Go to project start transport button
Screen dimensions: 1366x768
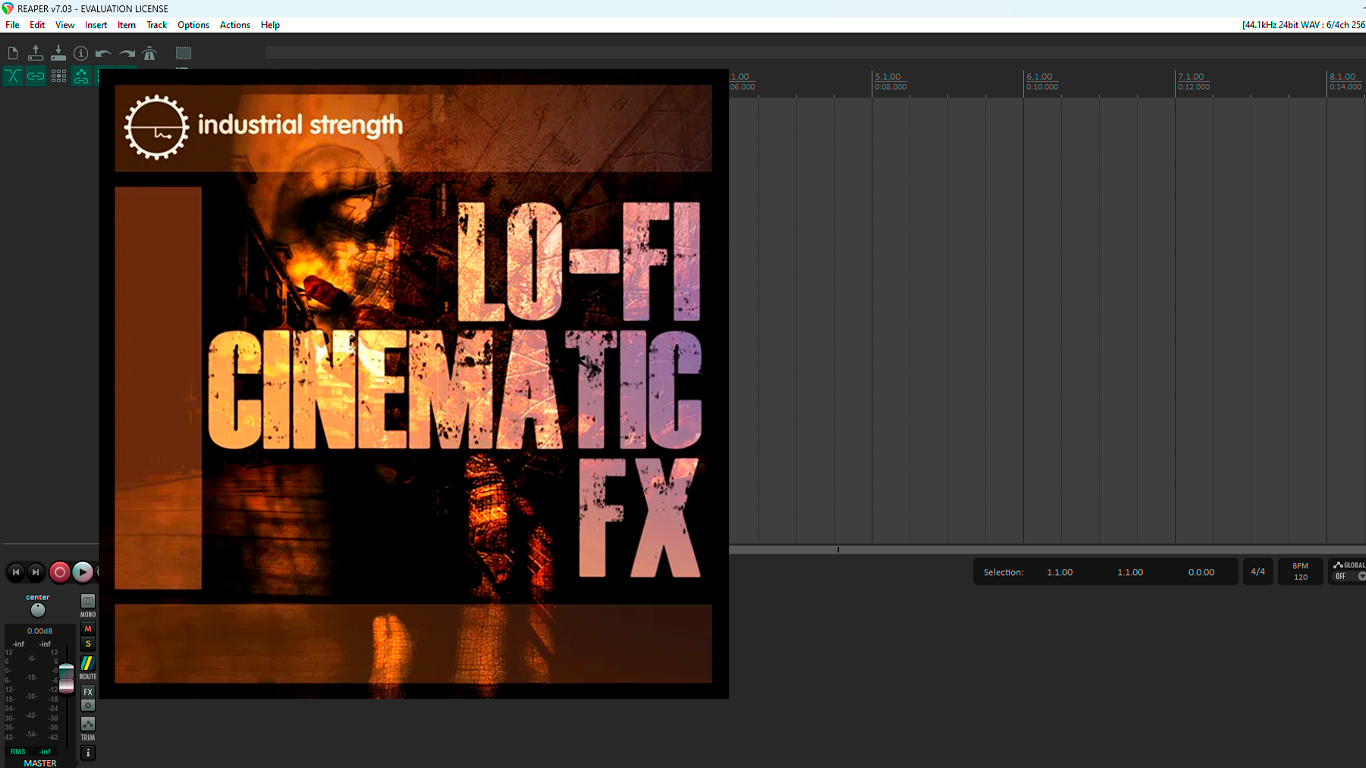pyautogui.click(x=16, y=572)
